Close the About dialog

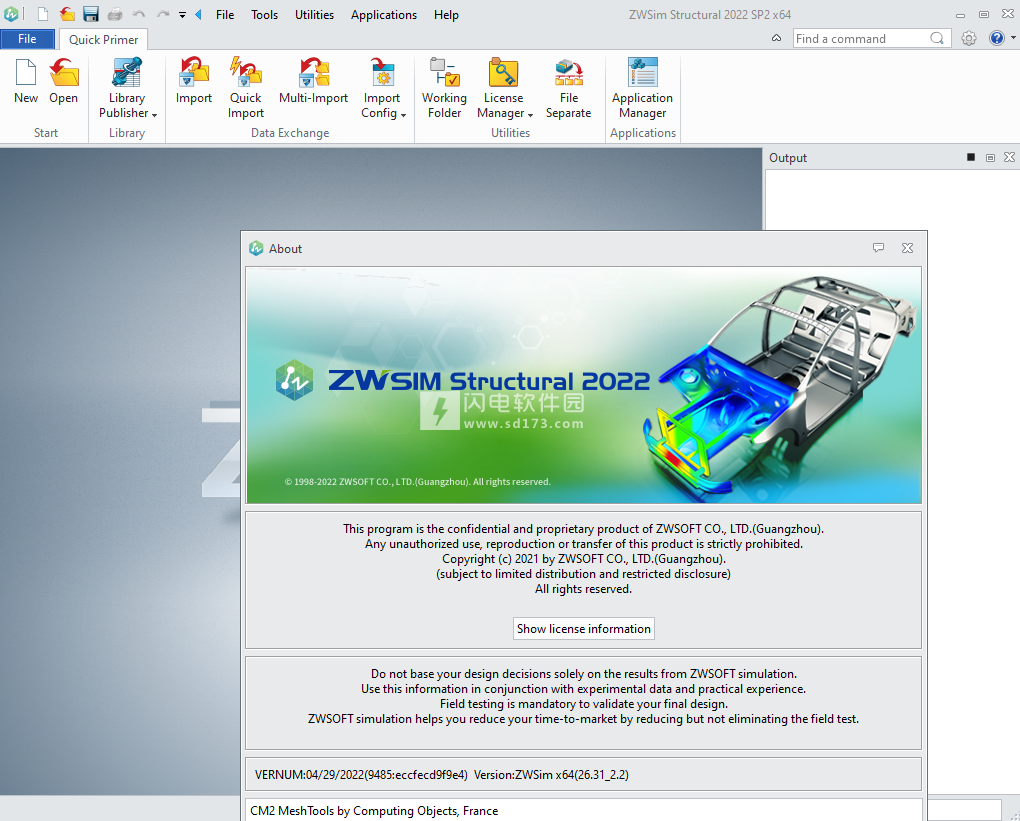(907, 248)
